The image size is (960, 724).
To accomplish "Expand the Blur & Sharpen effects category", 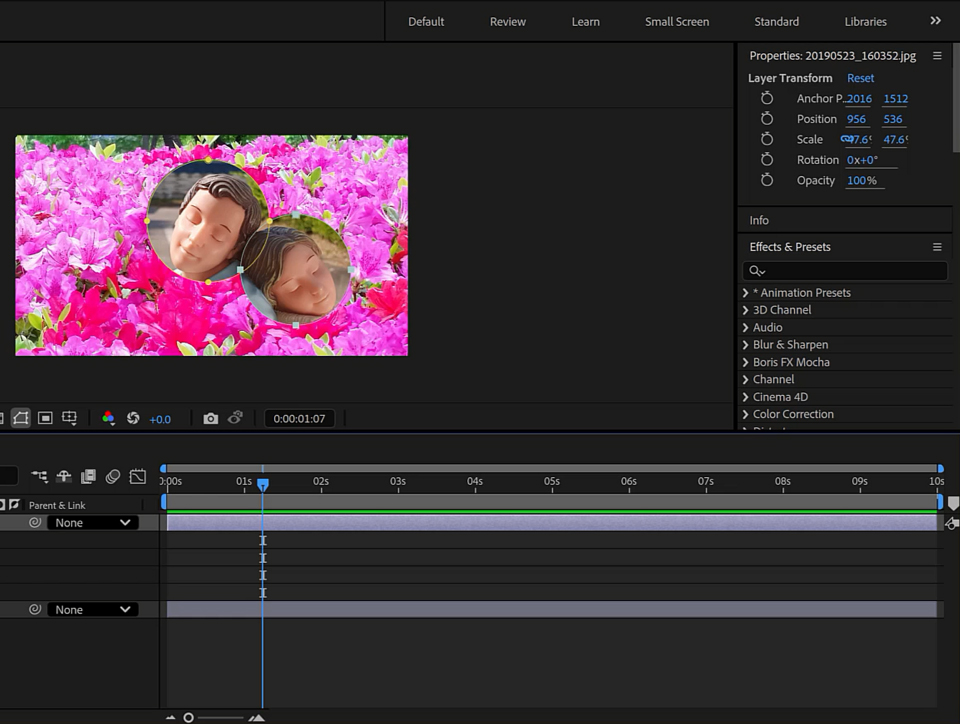I will click(746, 345).
